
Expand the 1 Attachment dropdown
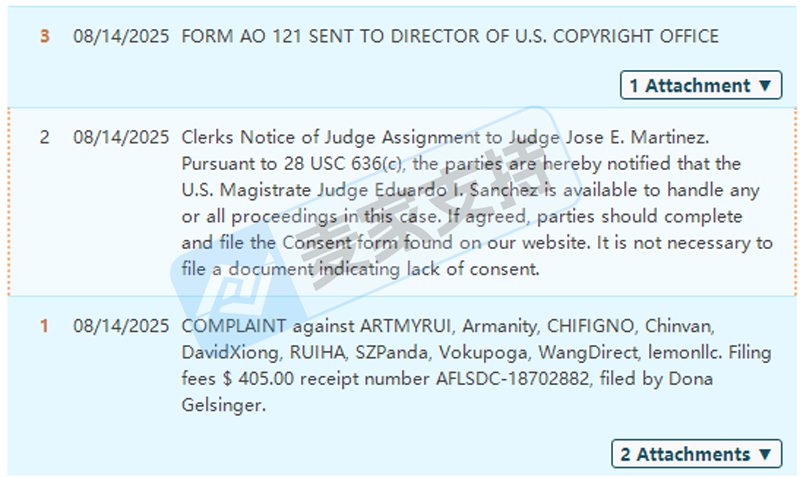coord(701,85)
